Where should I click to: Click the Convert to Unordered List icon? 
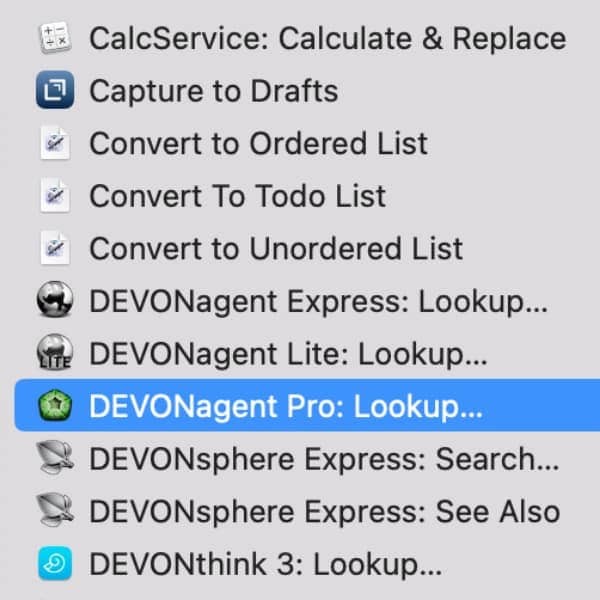(x=54, y=249)
